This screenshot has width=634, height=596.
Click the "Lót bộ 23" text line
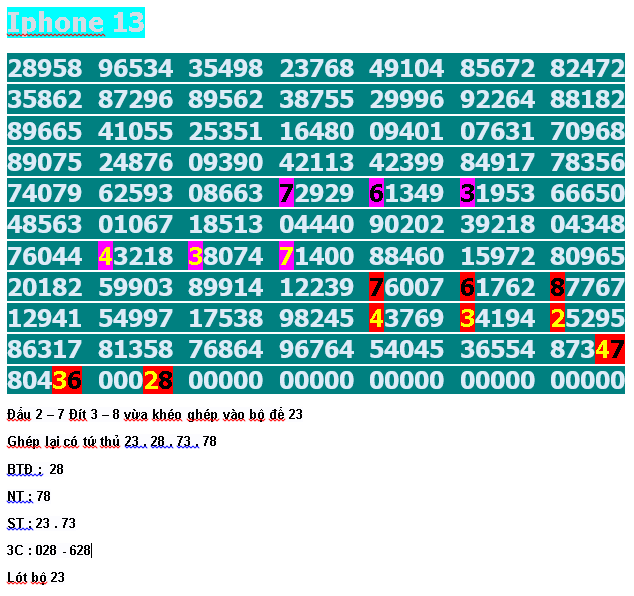[36, 577]
